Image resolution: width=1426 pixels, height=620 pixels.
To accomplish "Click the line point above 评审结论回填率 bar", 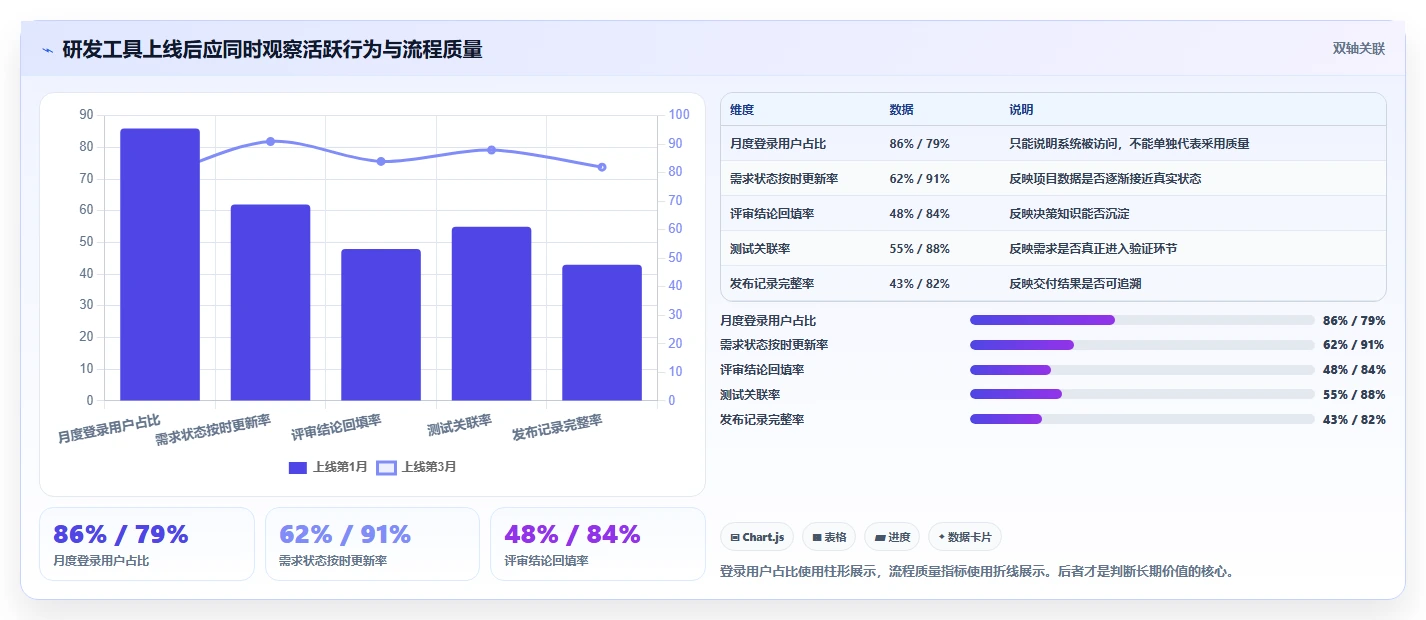I will pos(381,161).
